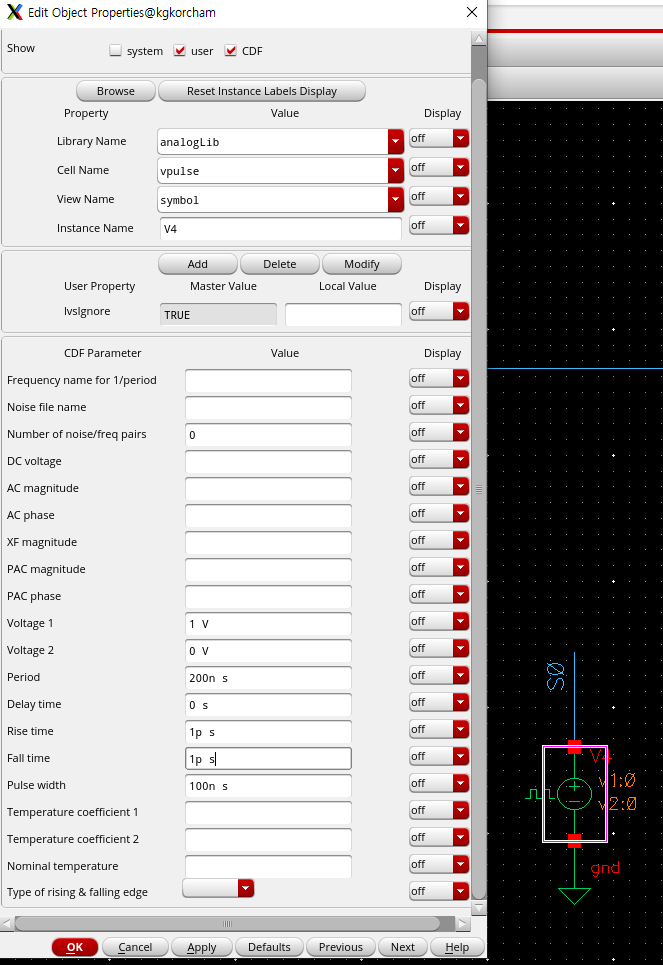Click the S0 wire label in schematic
663x965 pixels.
(556, 676)
